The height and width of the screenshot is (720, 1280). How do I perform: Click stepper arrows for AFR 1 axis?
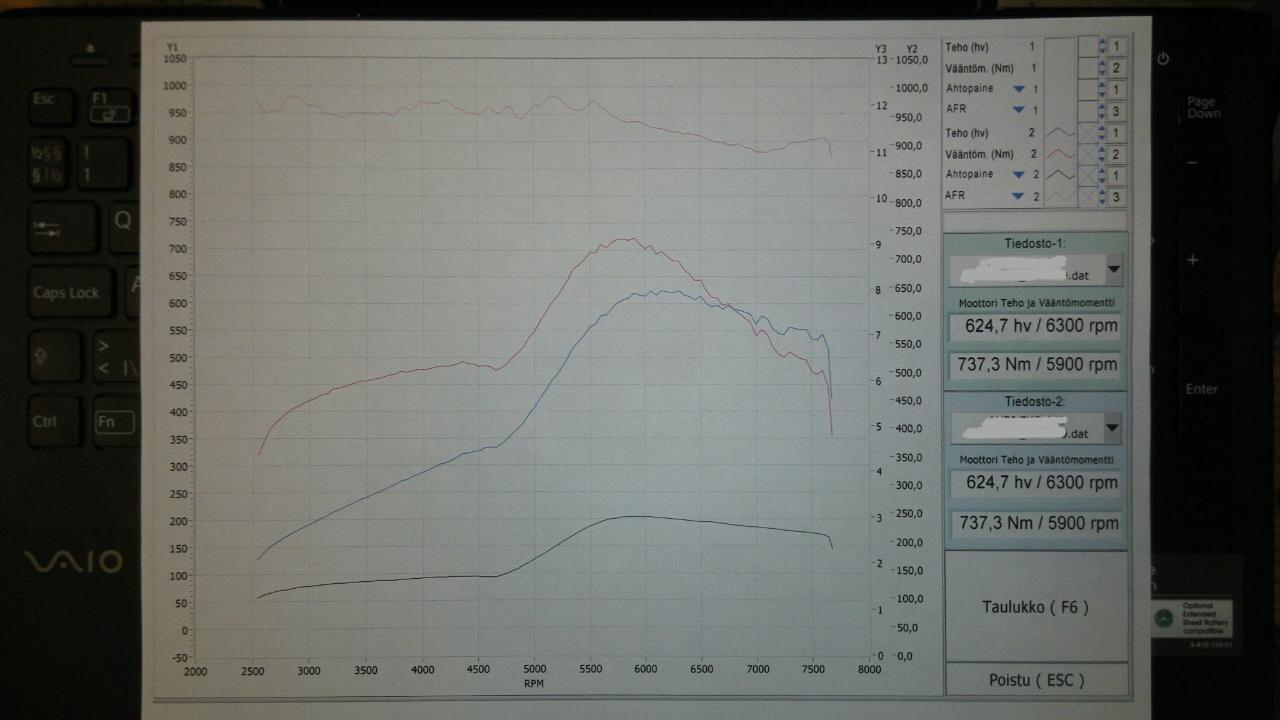pyautogui.click(x=1102, y=110)
